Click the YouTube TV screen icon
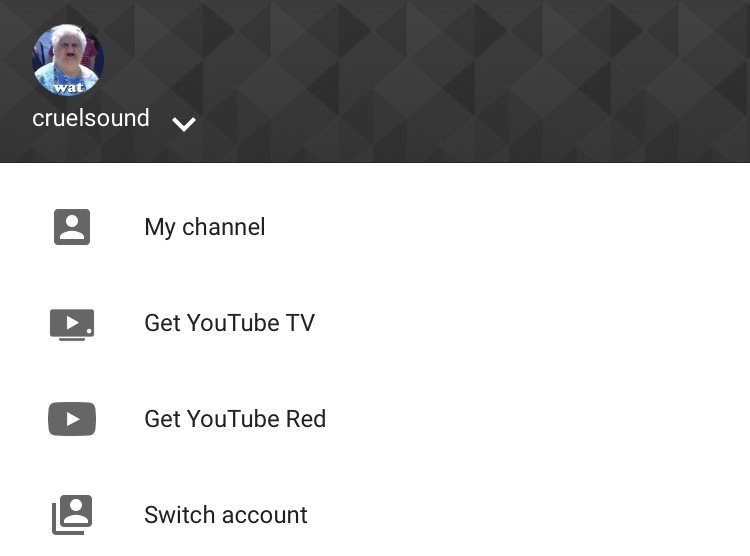 point(72,324)
